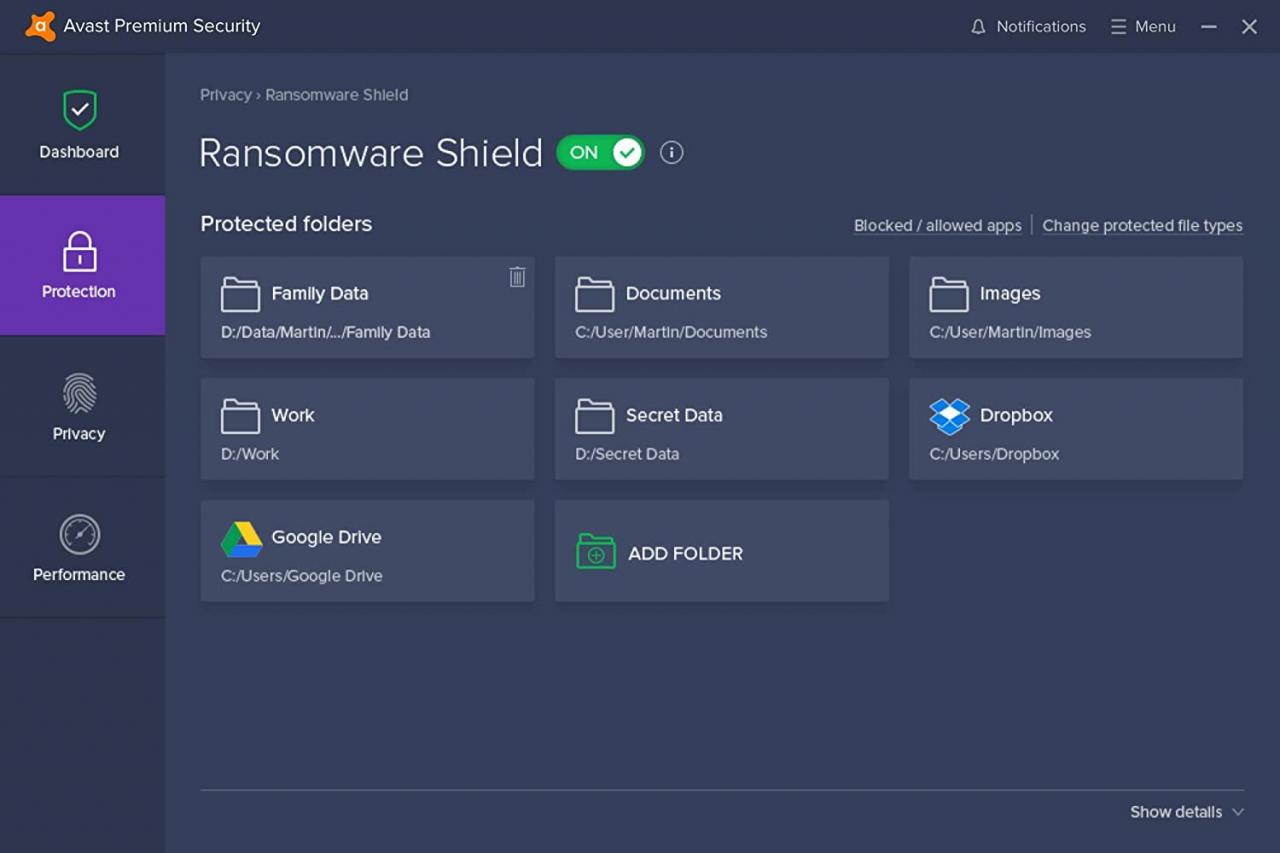
Task: Open Performance via the gauge icon
Action: (79, 534)
